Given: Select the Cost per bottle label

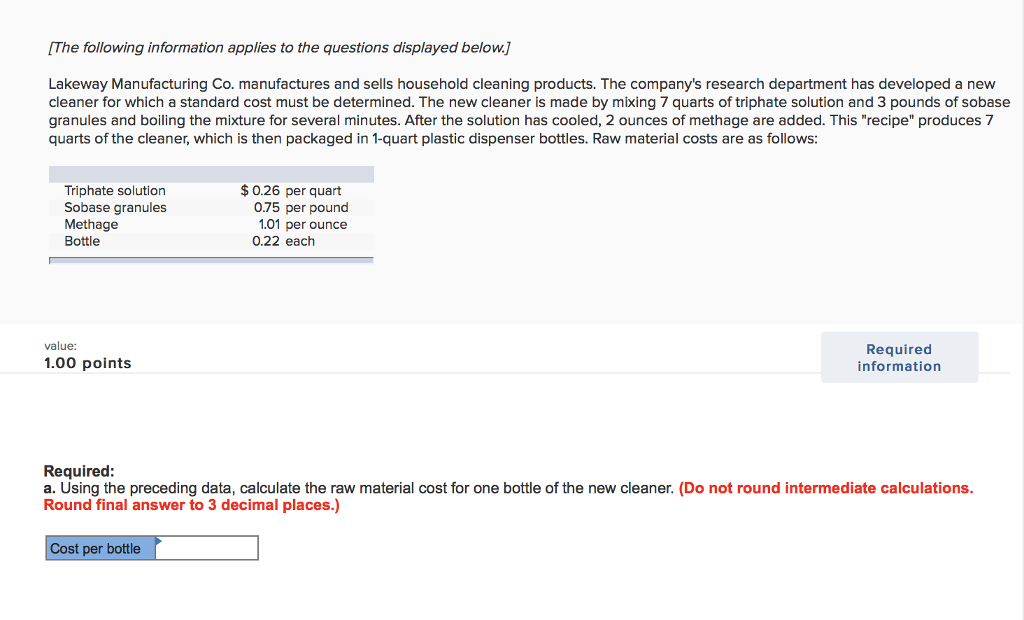Looking at the screenshot, I should [x=99, y=547].
